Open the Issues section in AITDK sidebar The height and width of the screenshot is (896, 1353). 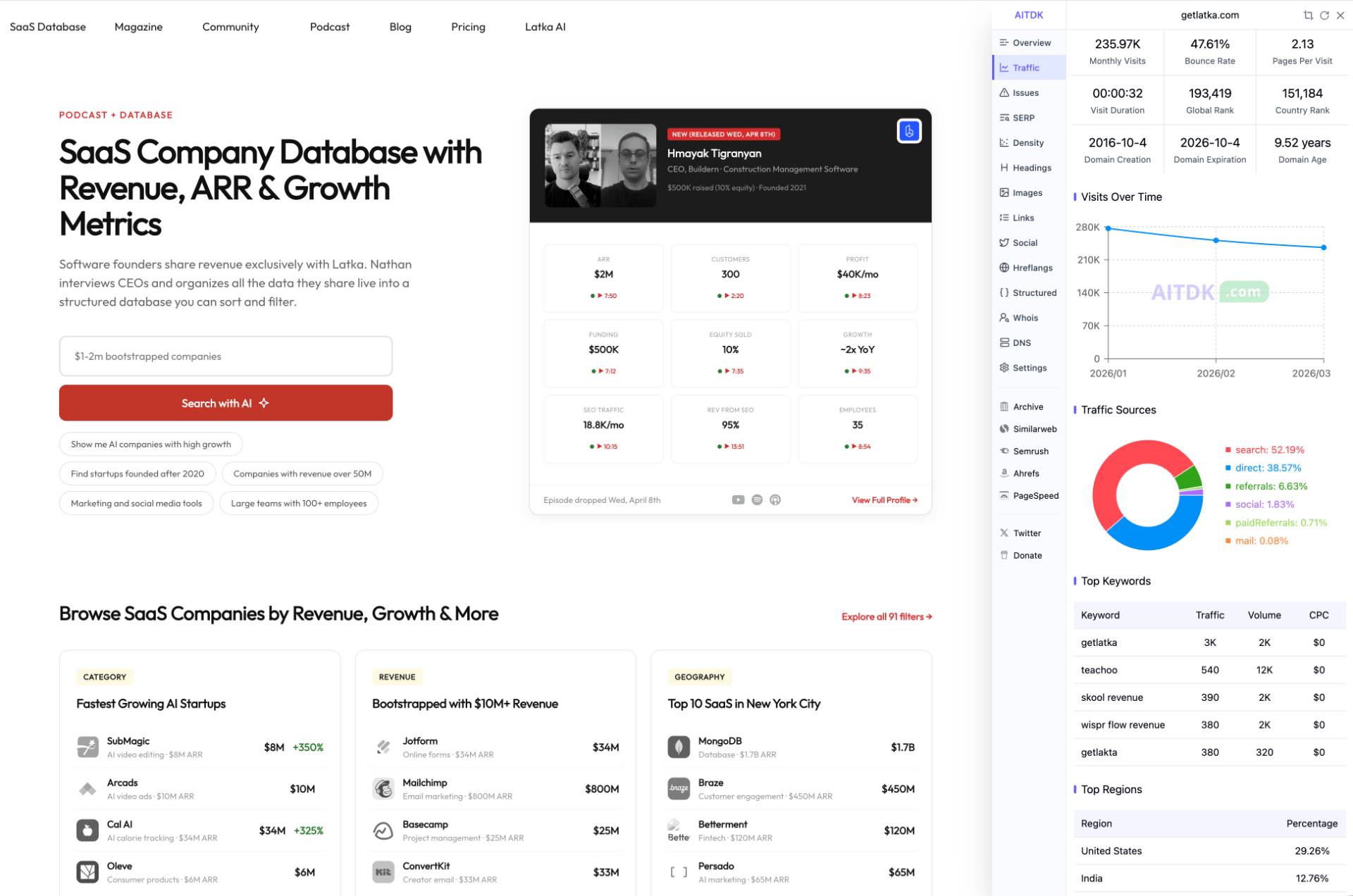pyautogui.click(x=1029, y=93)
